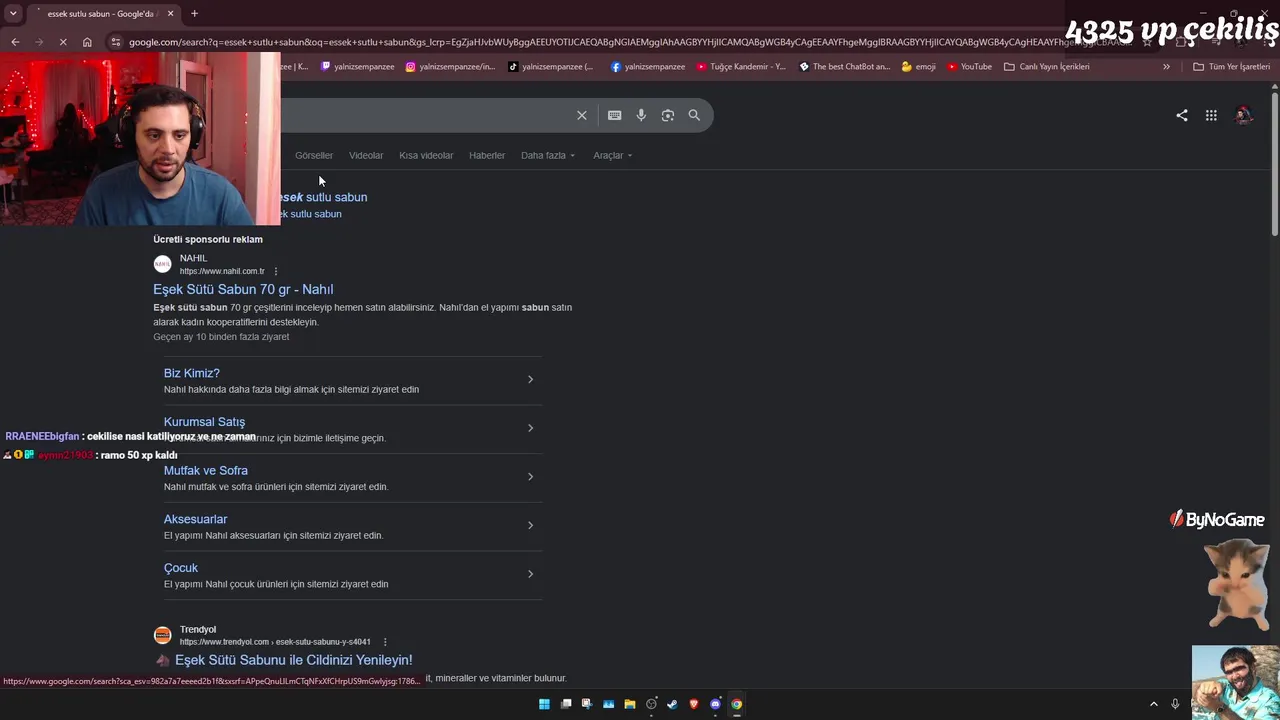This screenshot has height=720, width=1280.
Task: Show hidden system tray icons
Action: click(x=1153, y=704)
